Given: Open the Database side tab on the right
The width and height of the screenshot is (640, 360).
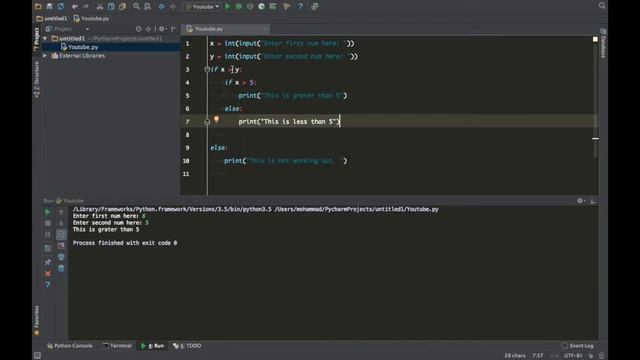Looking at the screenshot, I should click(x=603, y=43).
